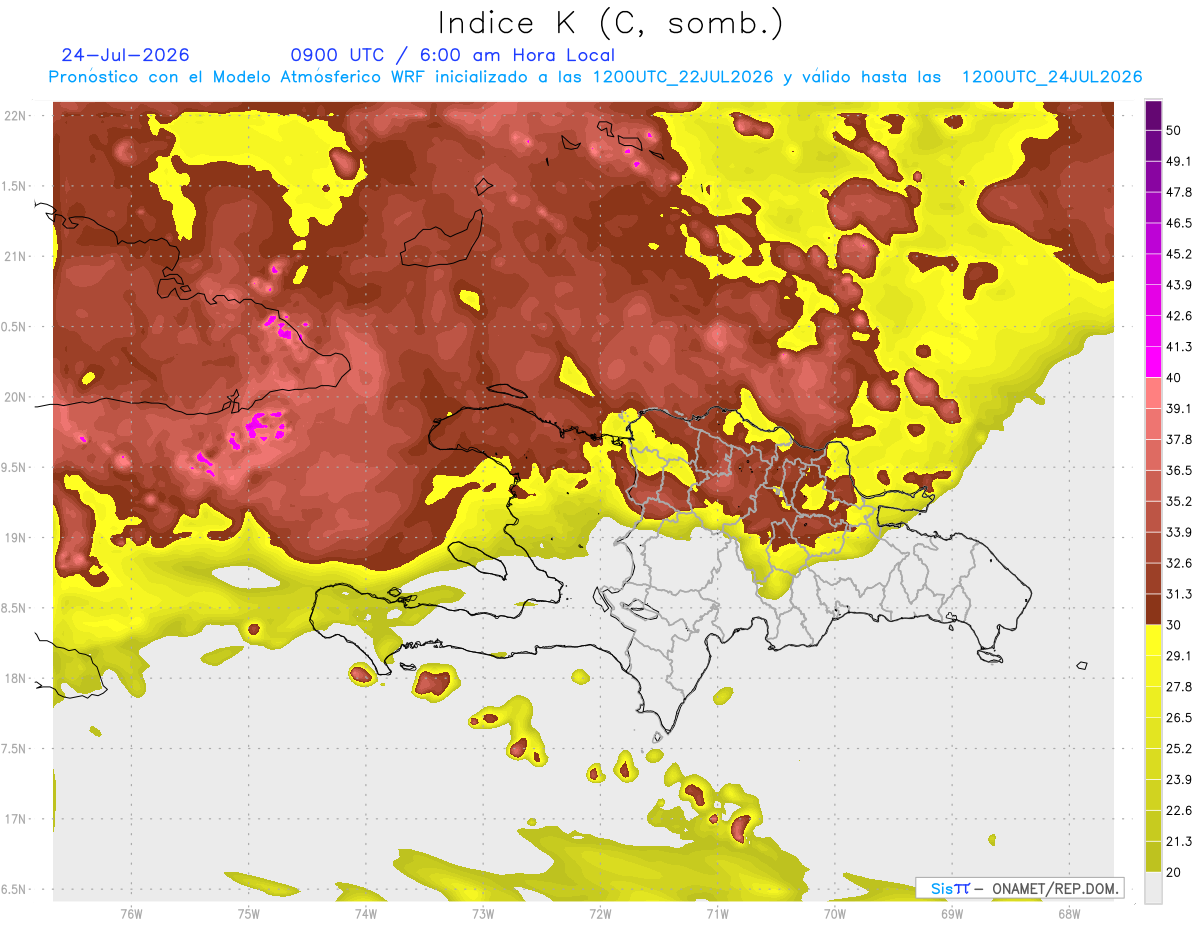Screen dimensions: 1200x927
Task: Click the dark brown colorbar segment between 30 and 31.3
Action: pos(1153,609)
